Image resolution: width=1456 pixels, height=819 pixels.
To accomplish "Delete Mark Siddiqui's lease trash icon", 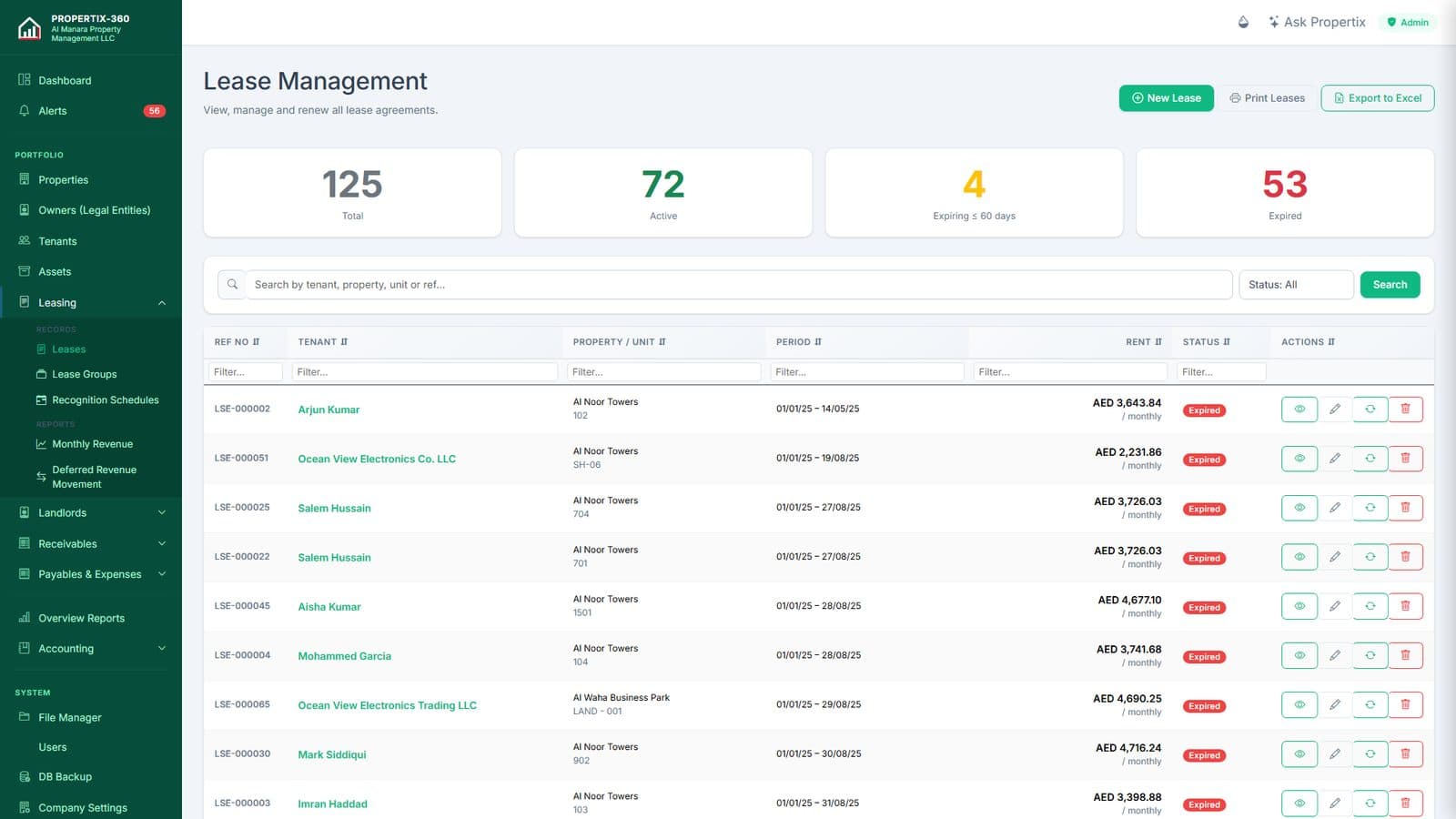I will 1405,753.
